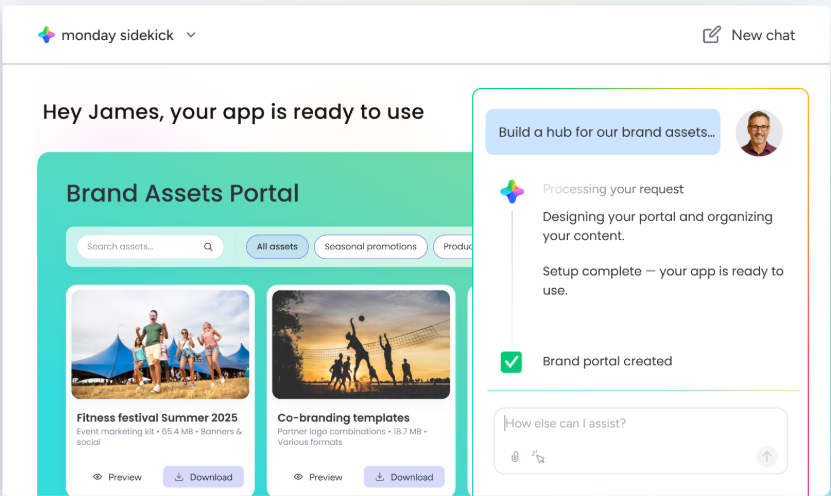This screenshot has height=496, width=831.
Task: Click download arrow icon on Co-branding card
Action: click(380, 477)
